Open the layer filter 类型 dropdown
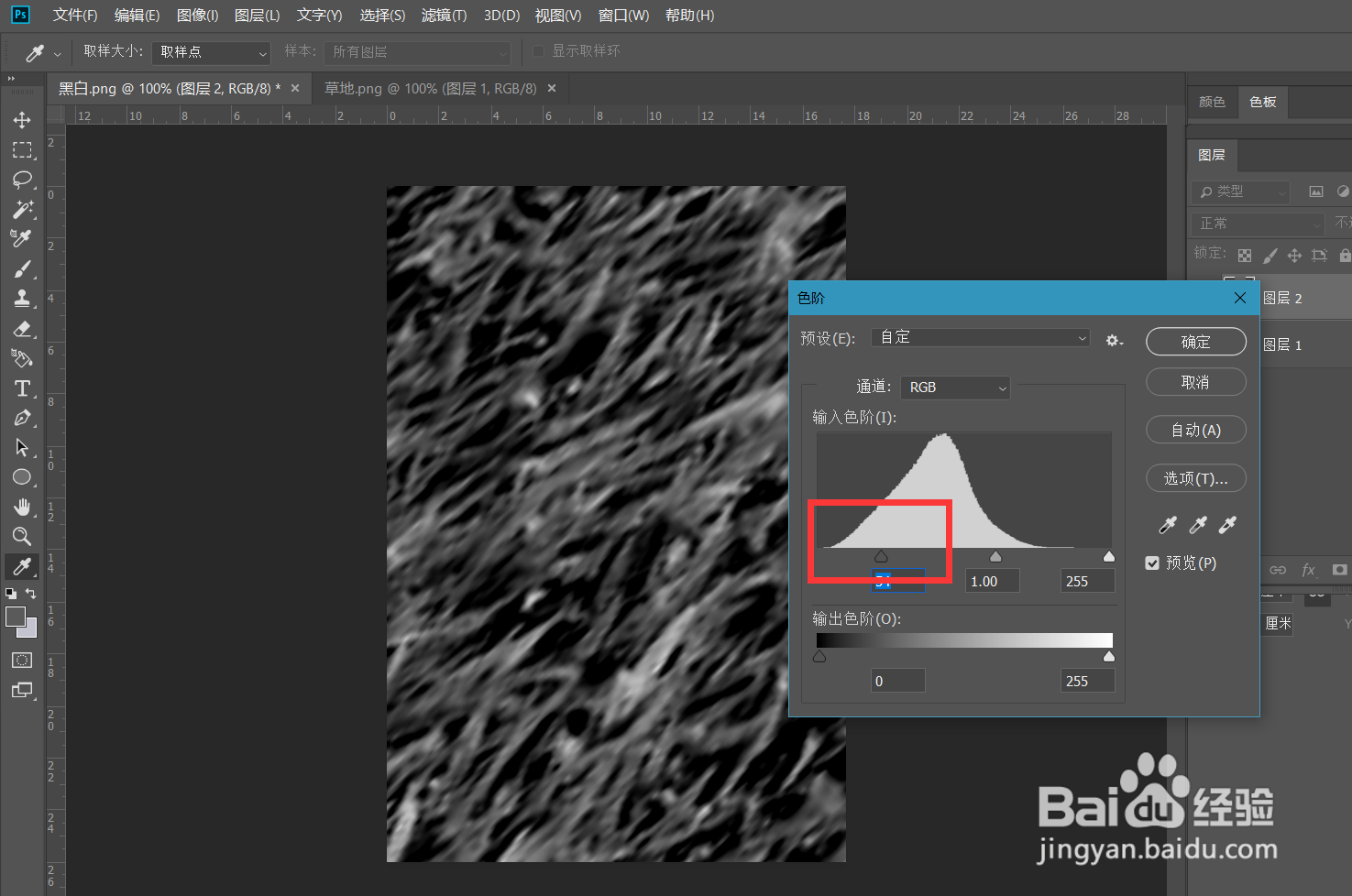The image size is (1352, 896). 1240,191
